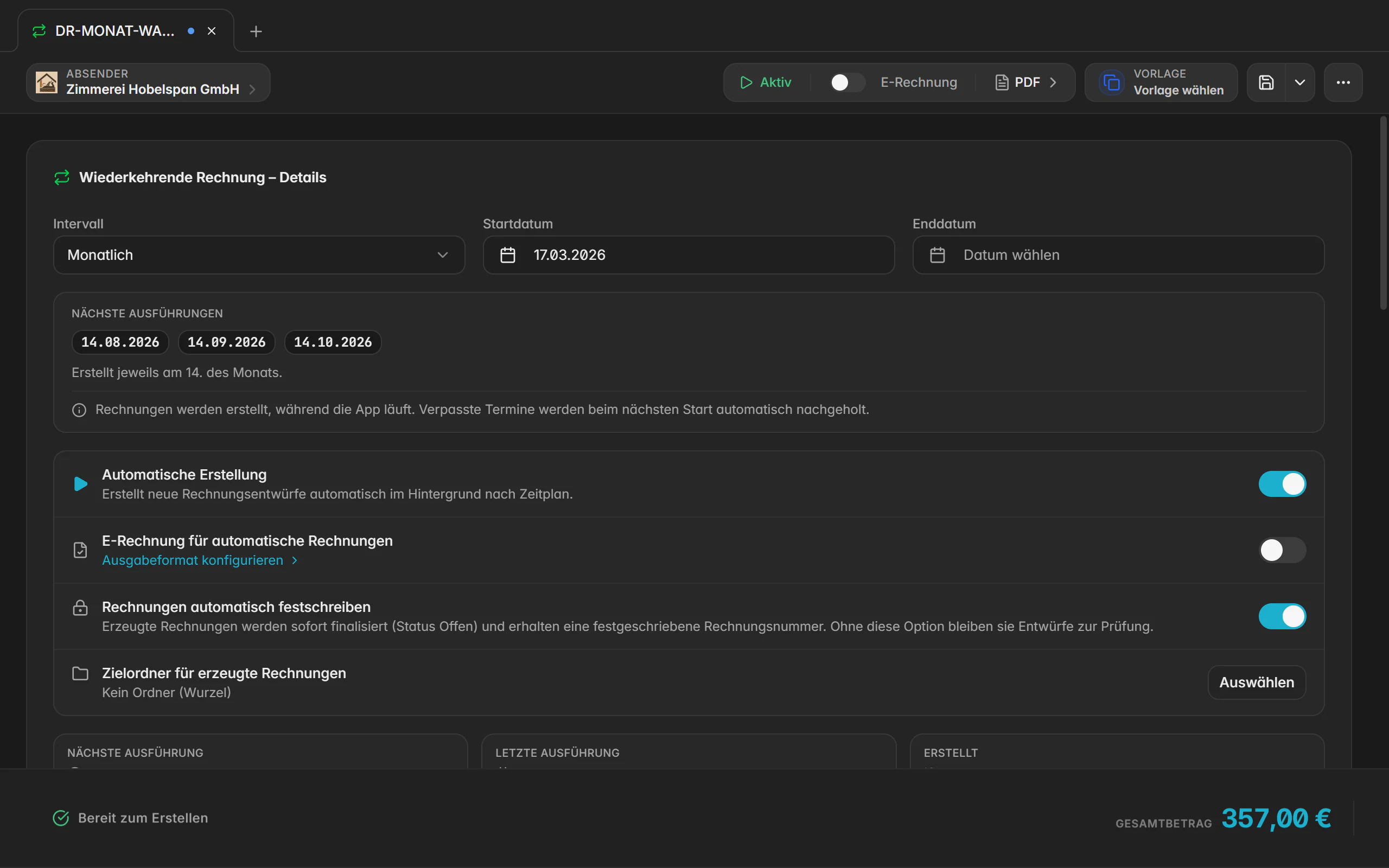Click the lock icon beside Rechnungen automatisch festschreiben
Viewport: 1389px width, 868px height.
80,608
